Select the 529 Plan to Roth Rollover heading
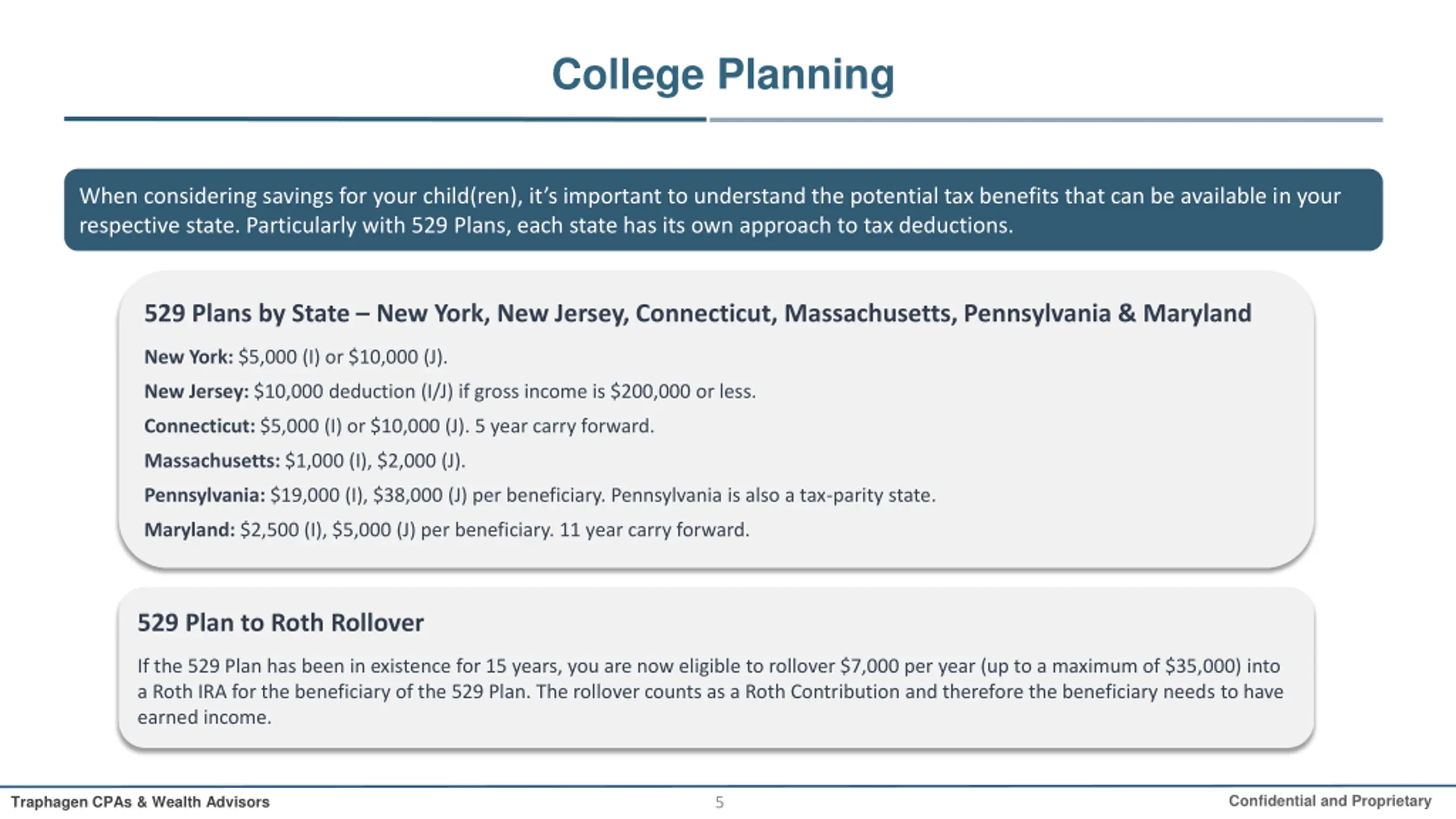The height and width of the screenshot is (819, 1456). (280, 623)
